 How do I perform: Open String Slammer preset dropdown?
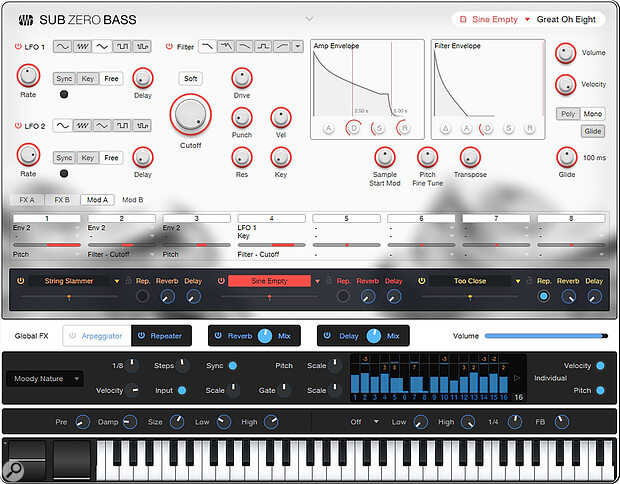coord(117,281)
